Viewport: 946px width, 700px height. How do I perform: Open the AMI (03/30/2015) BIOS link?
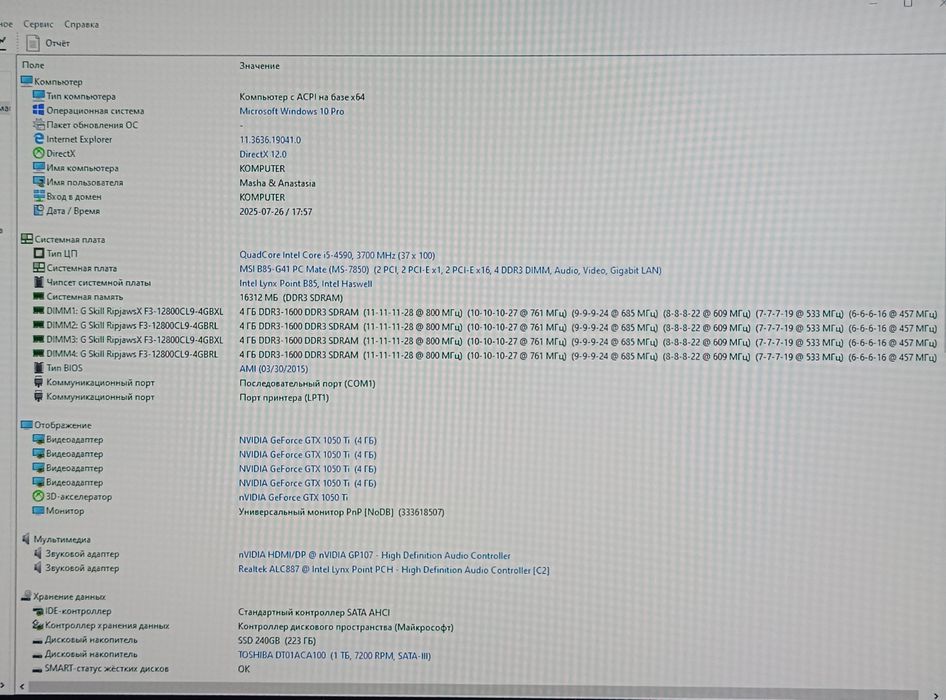(273, 369)
